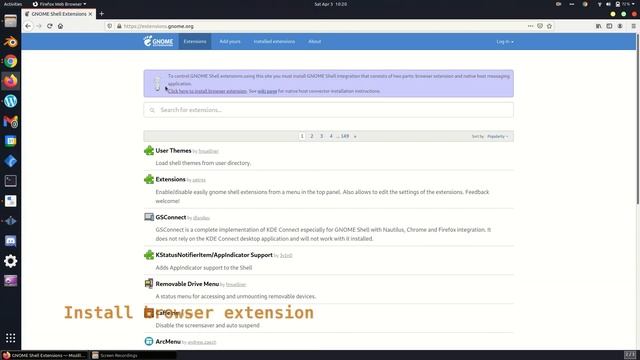Open Installed extensions nav item
Screen dimensions: 640x360
pyautogui.click(x=274, y=42)
